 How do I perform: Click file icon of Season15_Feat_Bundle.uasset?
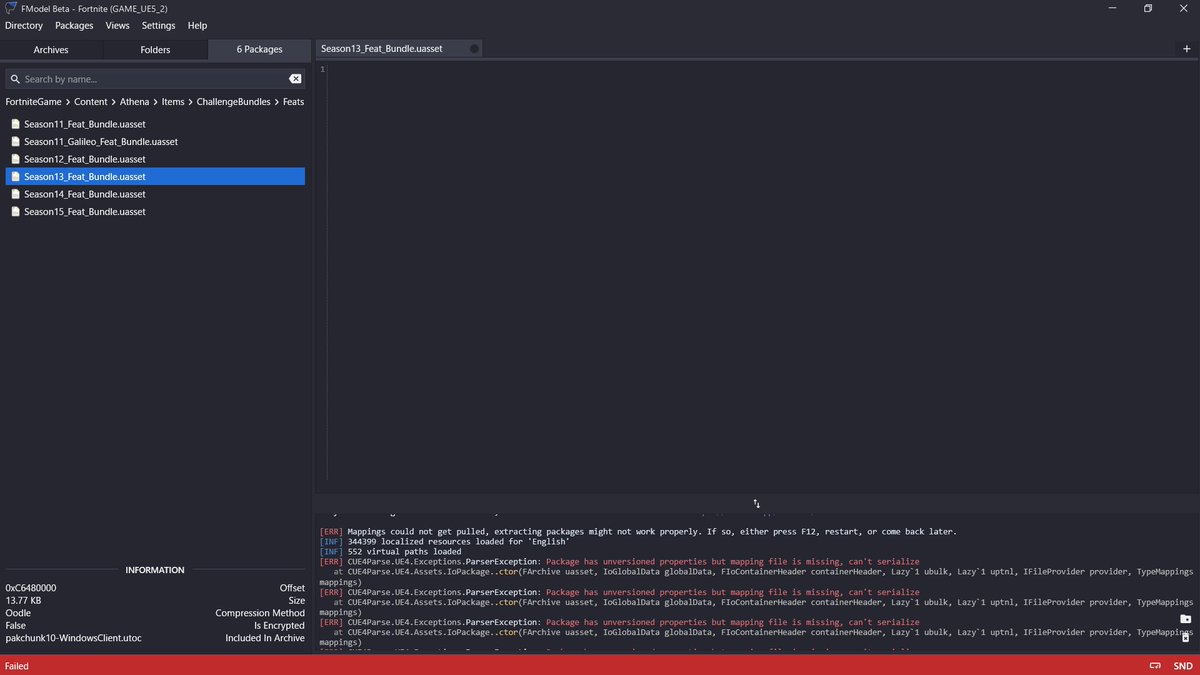15,212
